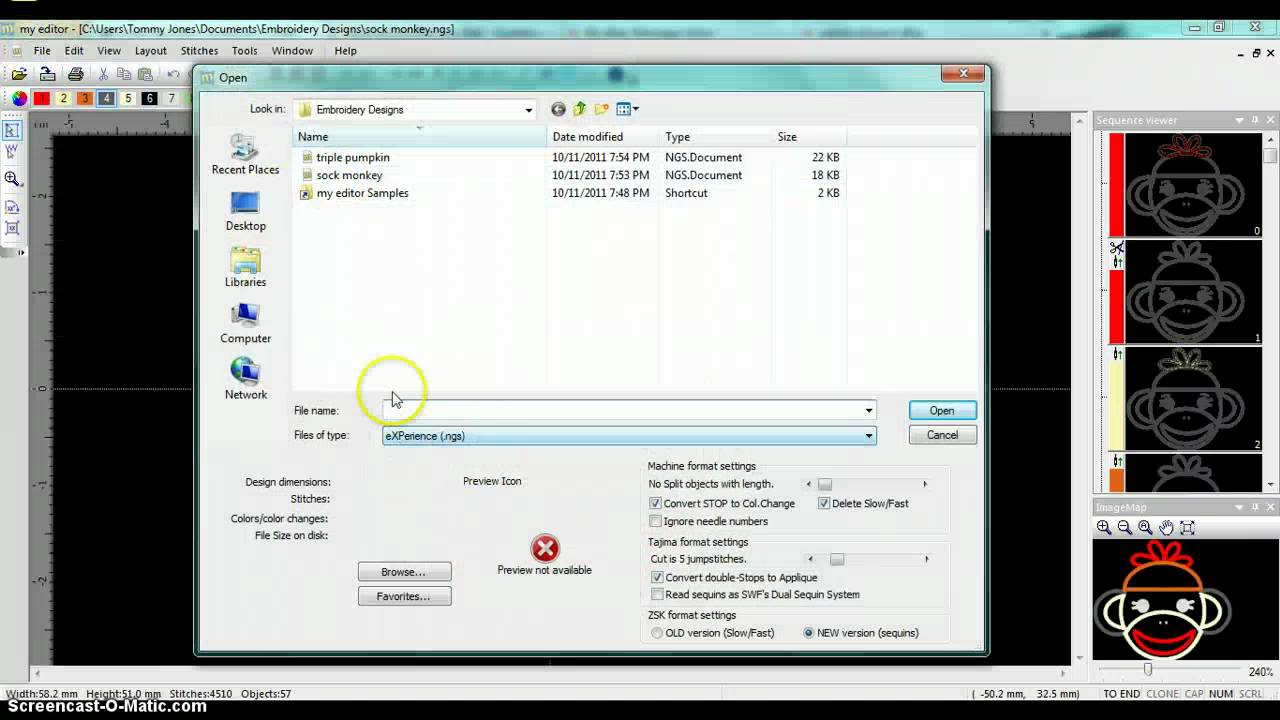
Task: Toggle Convert STOP to Col.Change checkbox
Action: pyautogui.click(x=655, y=503)
